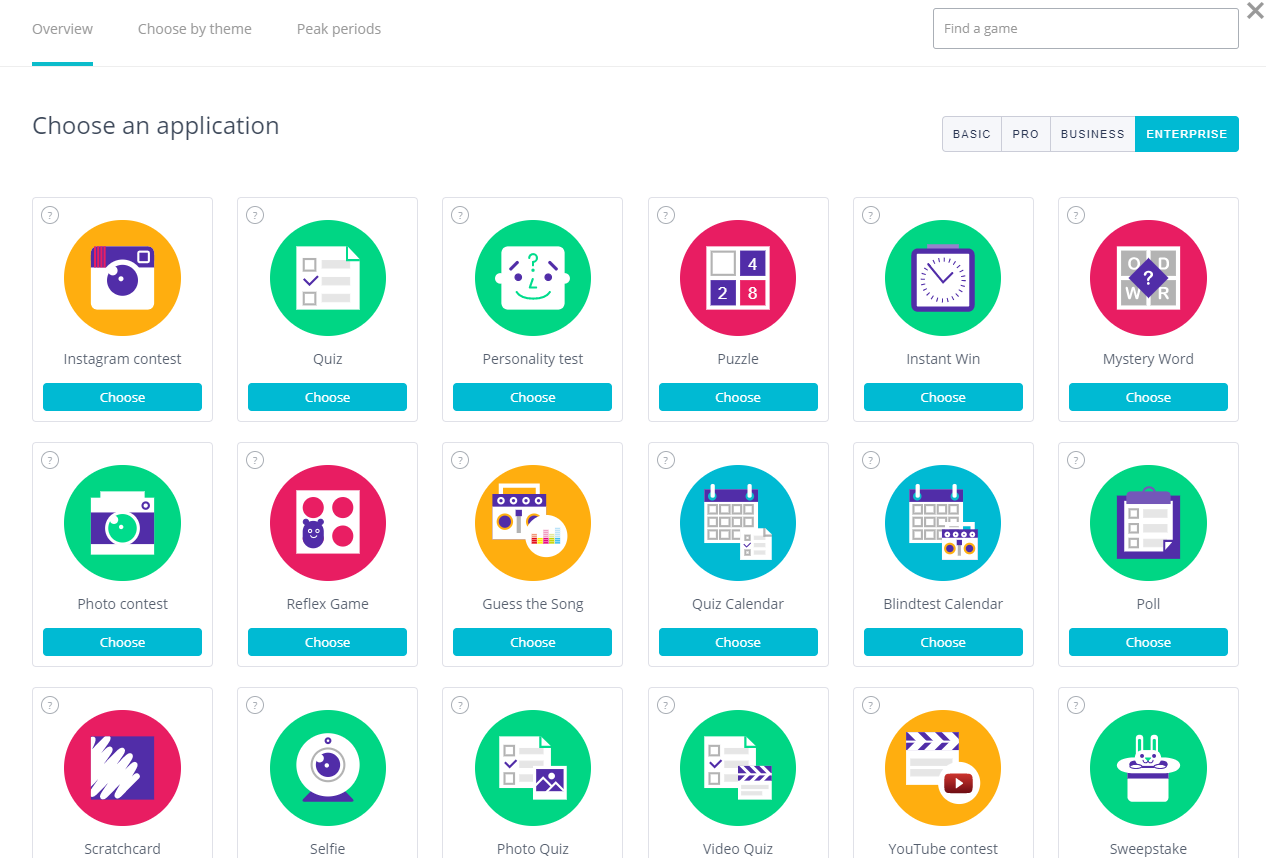Click the YouTube contest icon
The height and width of the screenshot is (858, 1266).
coord(943,768)
